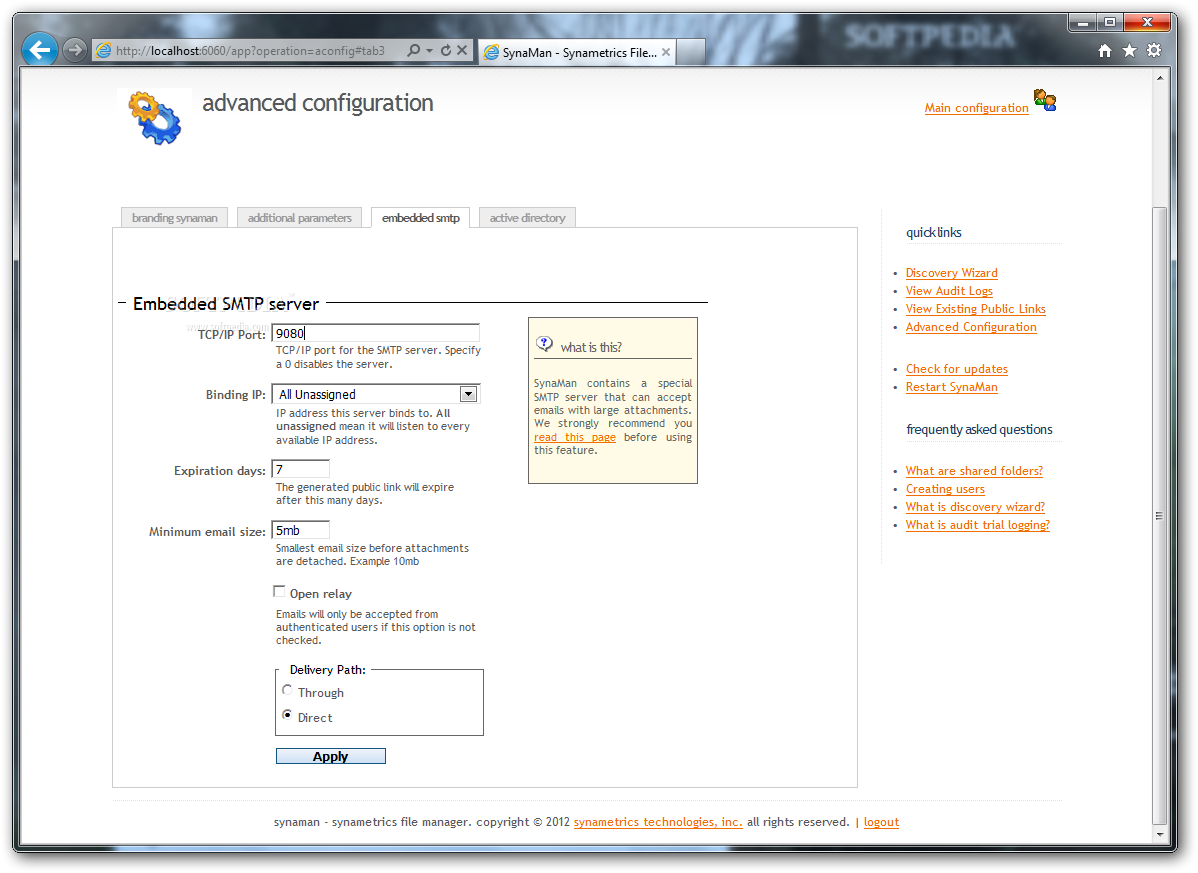Click the Minimum email size field

[x=301, y=530]
